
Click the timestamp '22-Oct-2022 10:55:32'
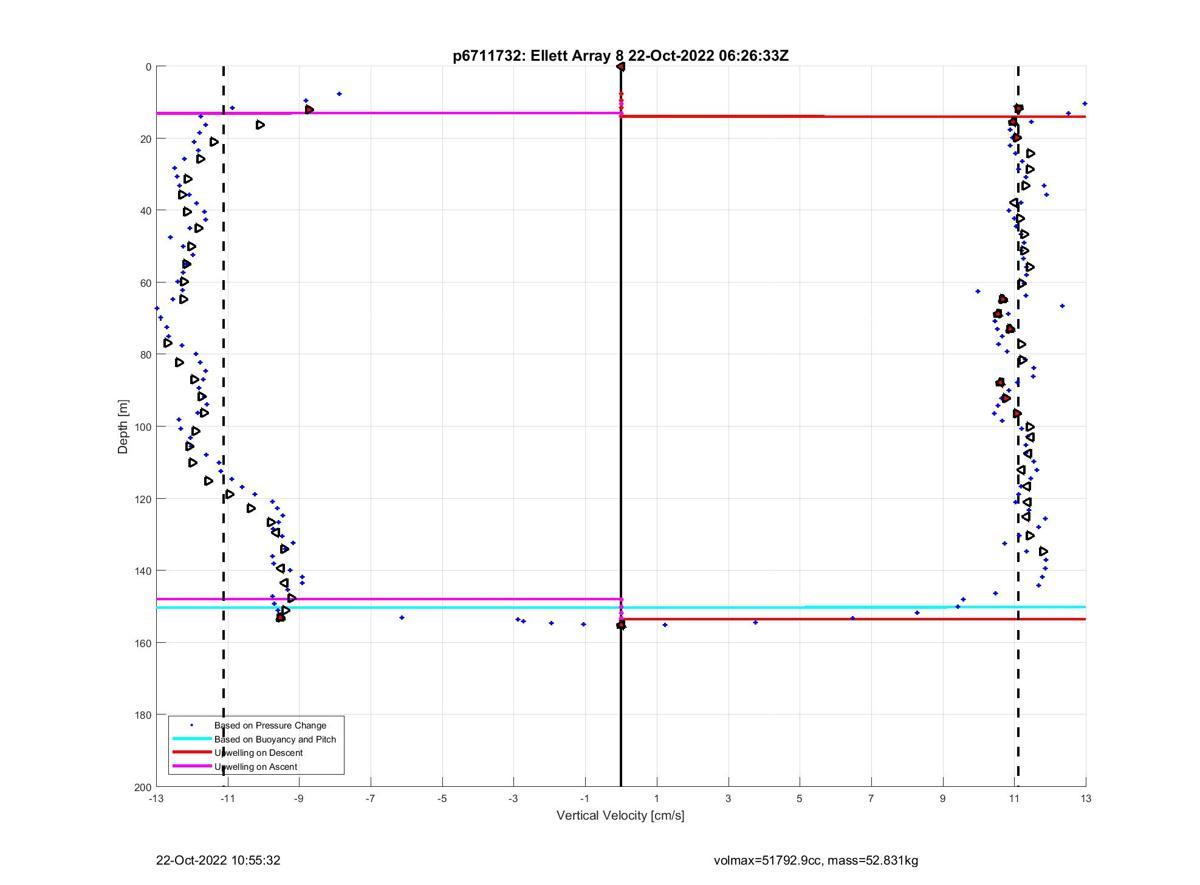(218, 860)
